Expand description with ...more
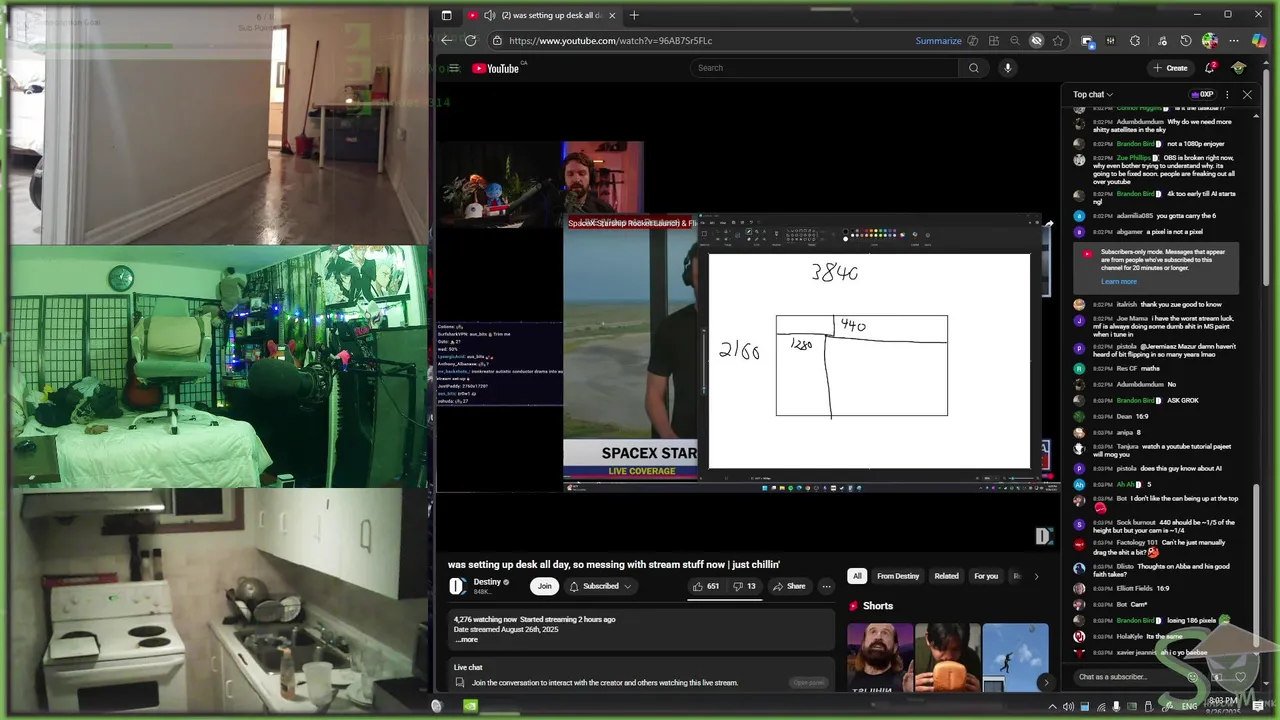 (x=465, y=639)
